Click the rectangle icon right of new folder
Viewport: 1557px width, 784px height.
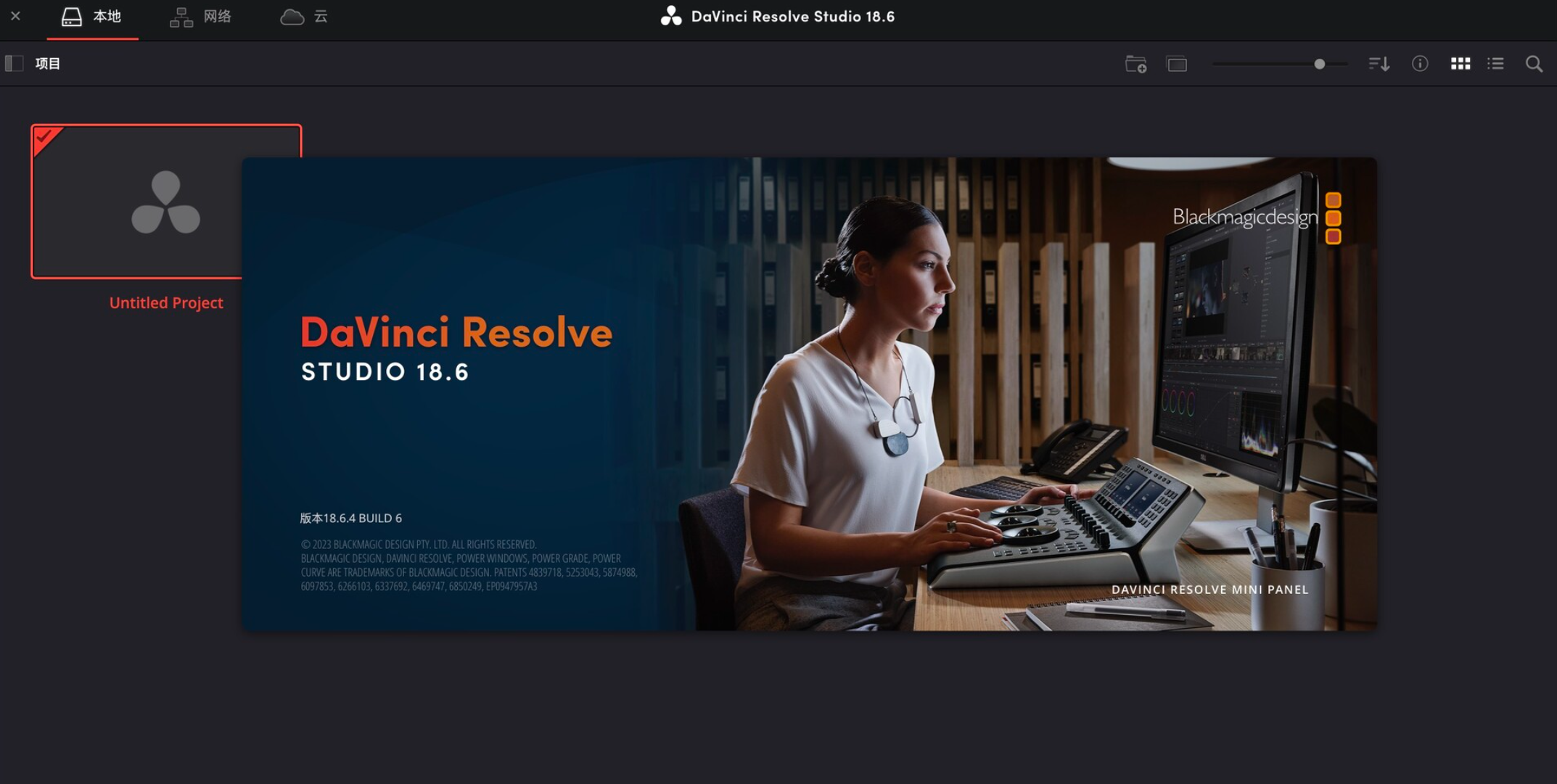[1177, 64]
